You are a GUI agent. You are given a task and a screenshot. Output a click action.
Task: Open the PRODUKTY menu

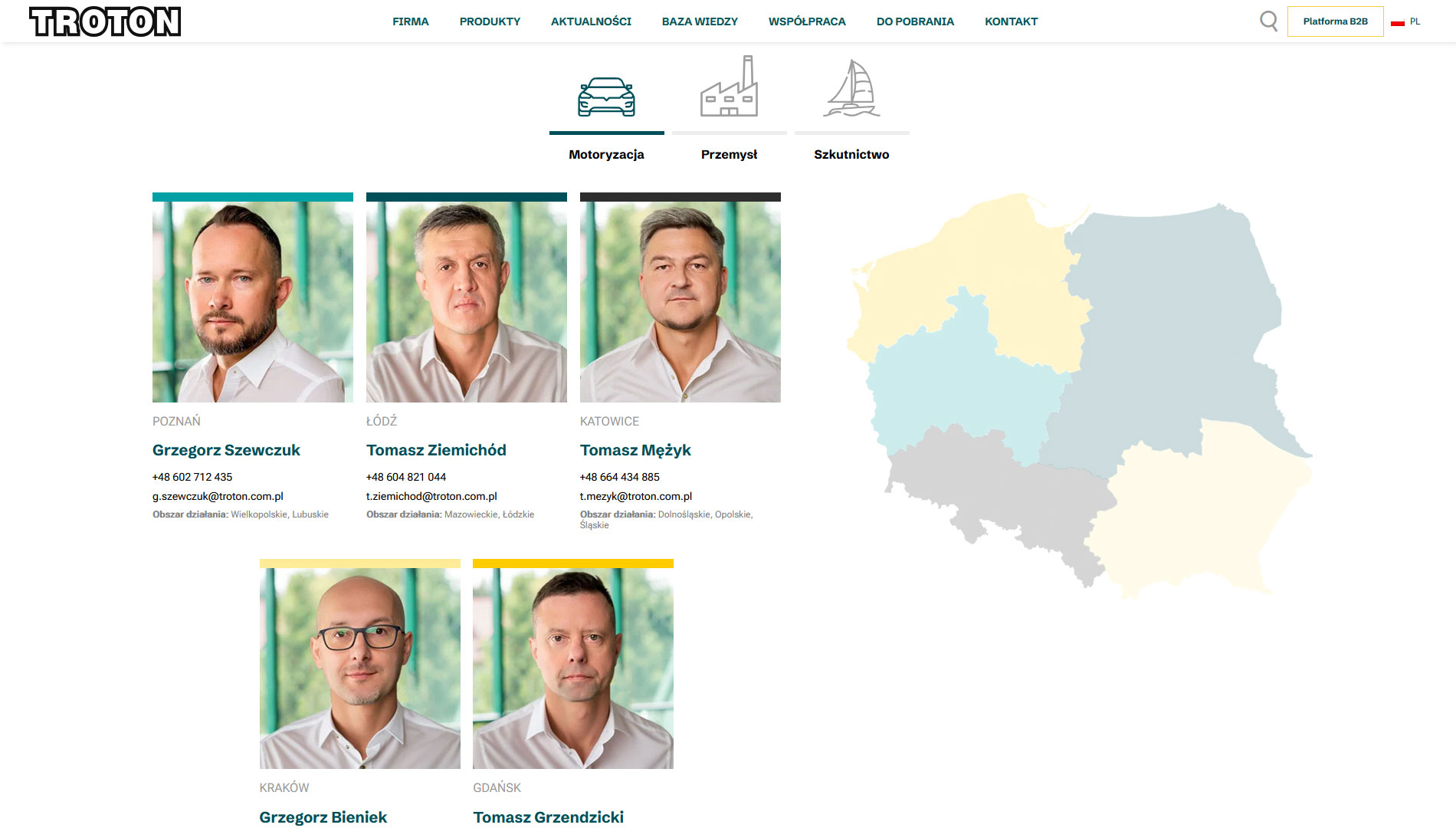click(490, 21)
